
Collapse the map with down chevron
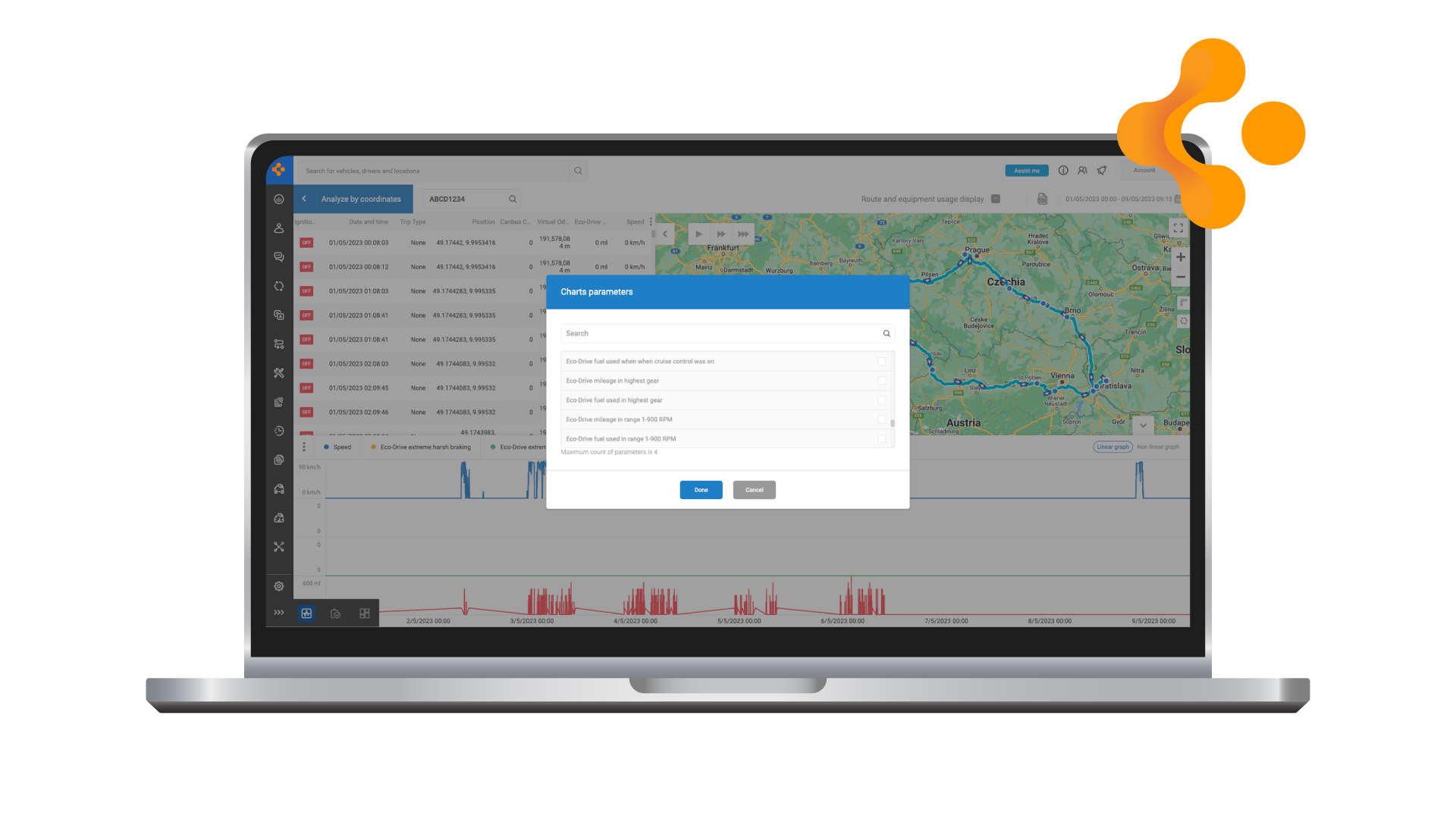pos(1143,425)
